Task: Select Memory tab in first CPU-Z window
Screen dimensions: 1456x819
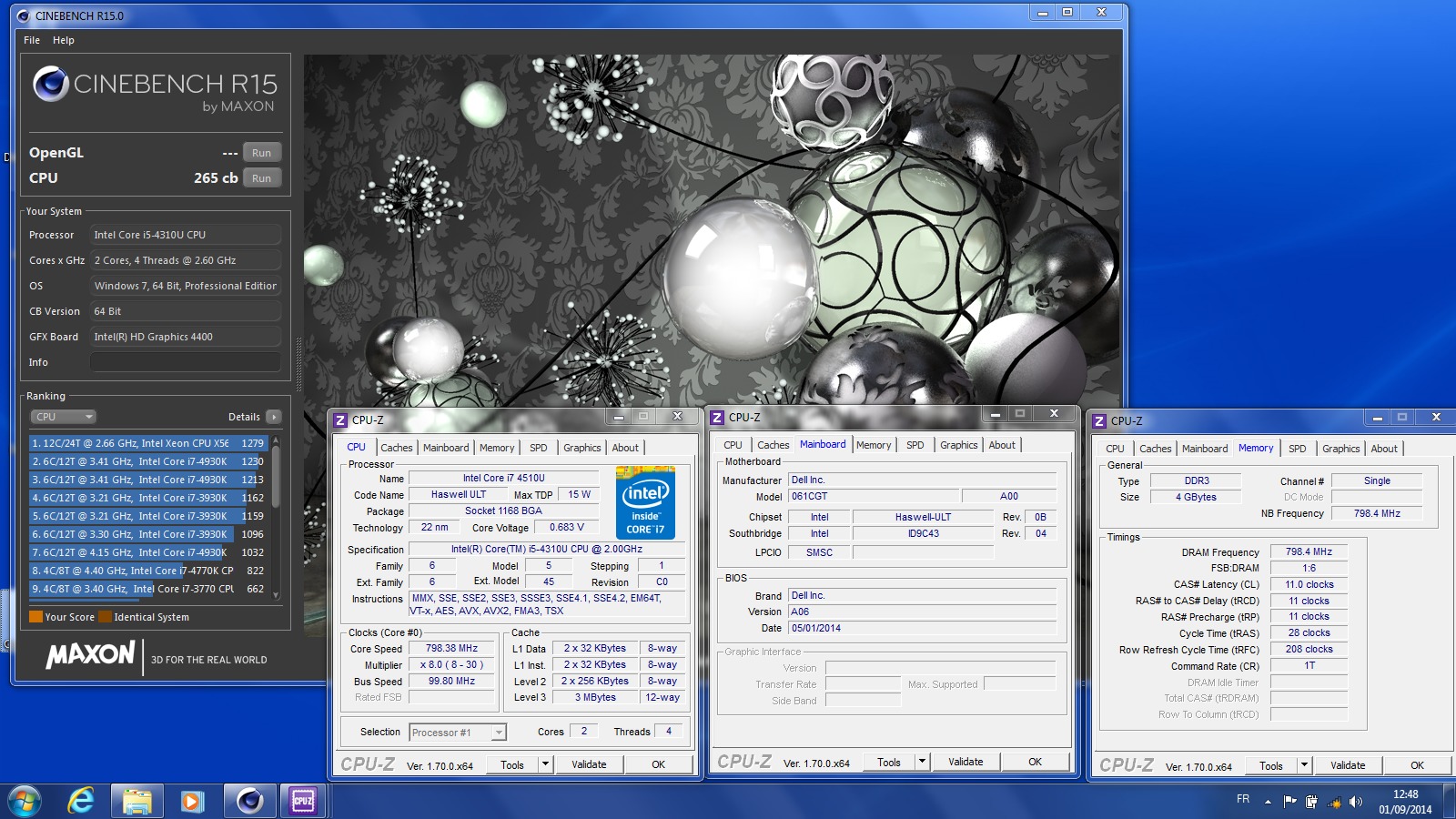Action: pyautogui.click(x=497, y=448)
